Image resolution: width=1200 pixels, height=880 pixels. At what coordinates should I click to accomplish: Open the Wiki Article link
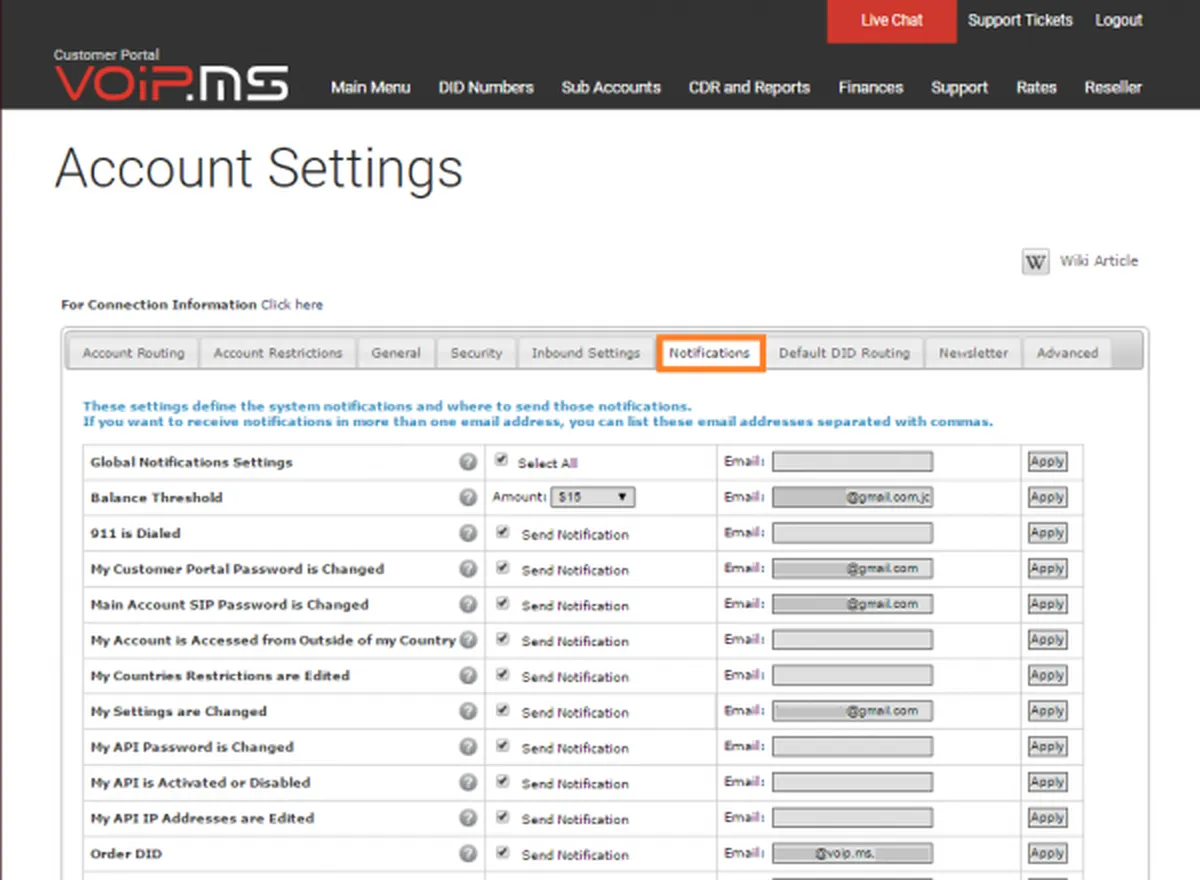tap(1099, 261)
